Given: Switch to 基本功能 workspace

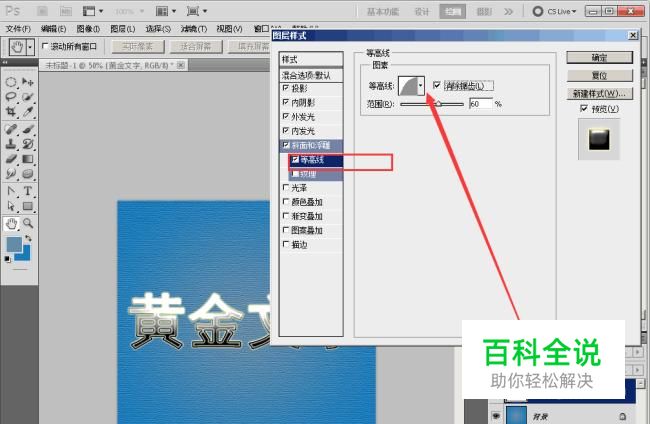Looking at the screenshot, I should pyautogui.click(x=383, y=12).
